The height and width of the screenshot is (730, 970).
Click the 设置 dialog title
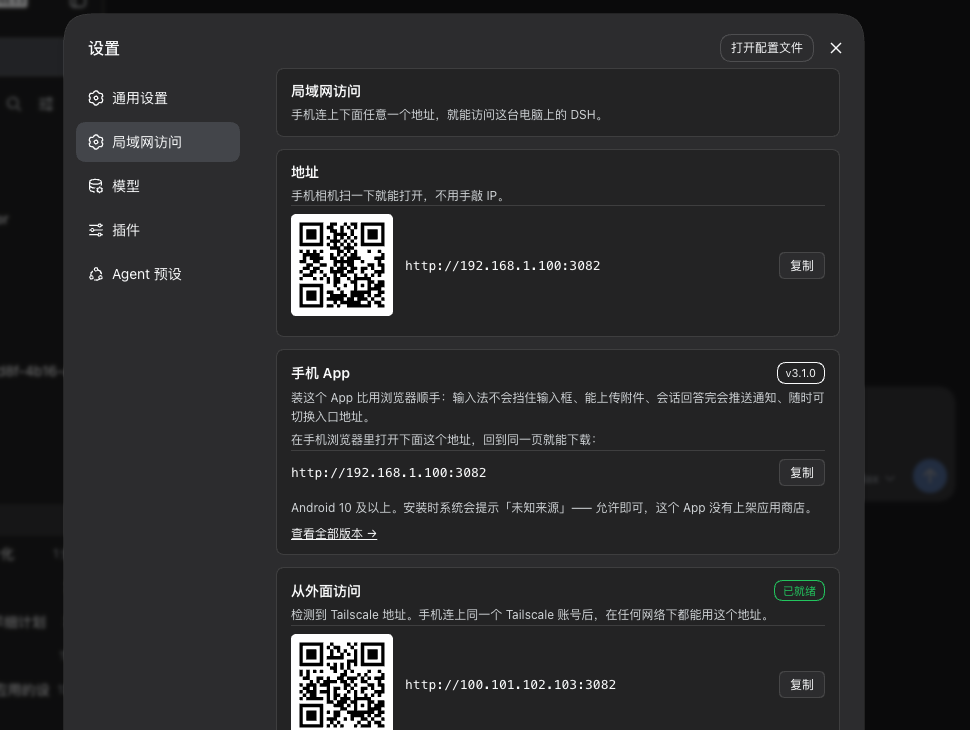point(104,48)
